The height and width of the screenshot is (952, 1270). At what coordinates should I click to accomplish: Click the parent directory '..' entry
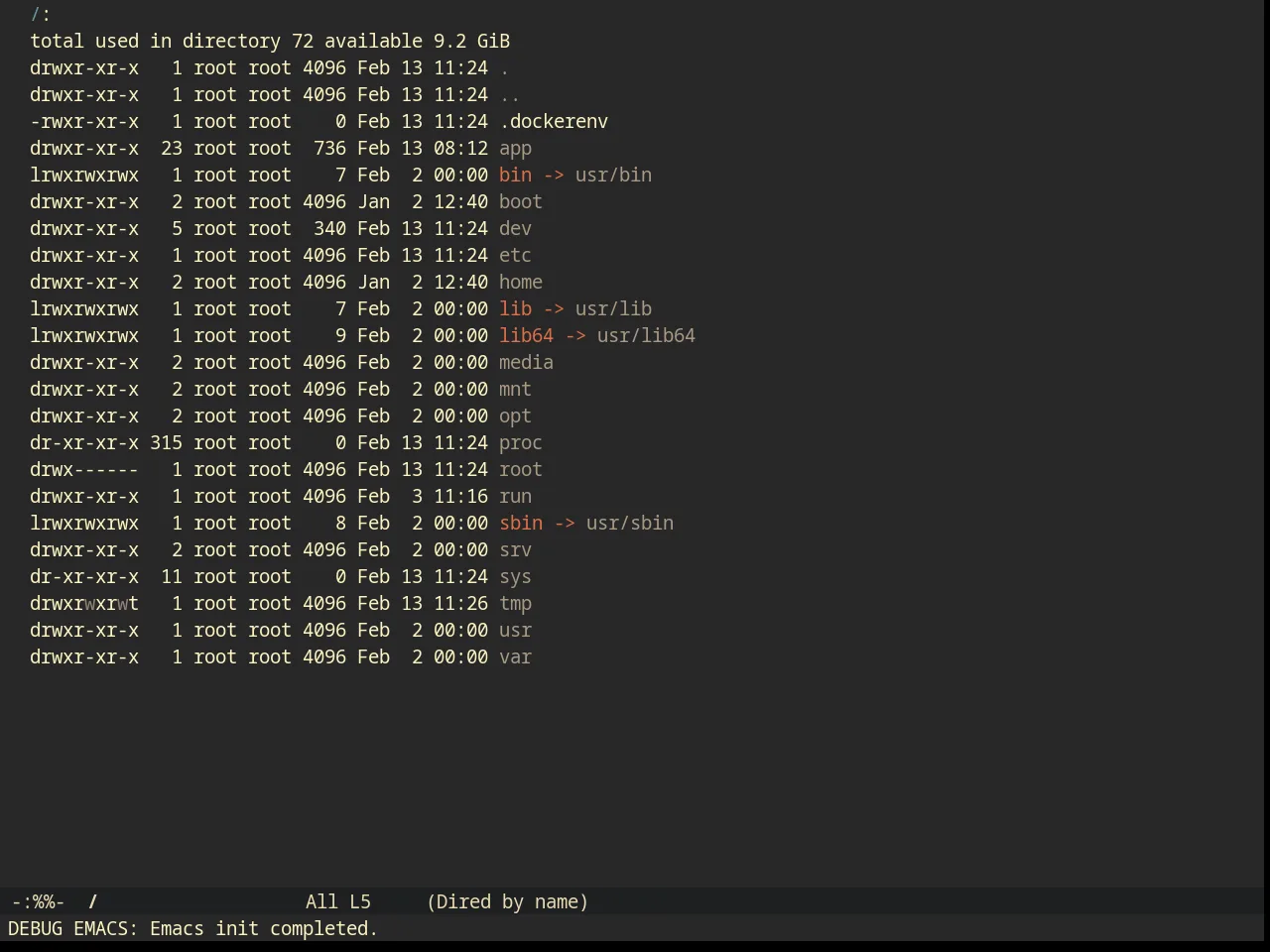tap(510, 95)
